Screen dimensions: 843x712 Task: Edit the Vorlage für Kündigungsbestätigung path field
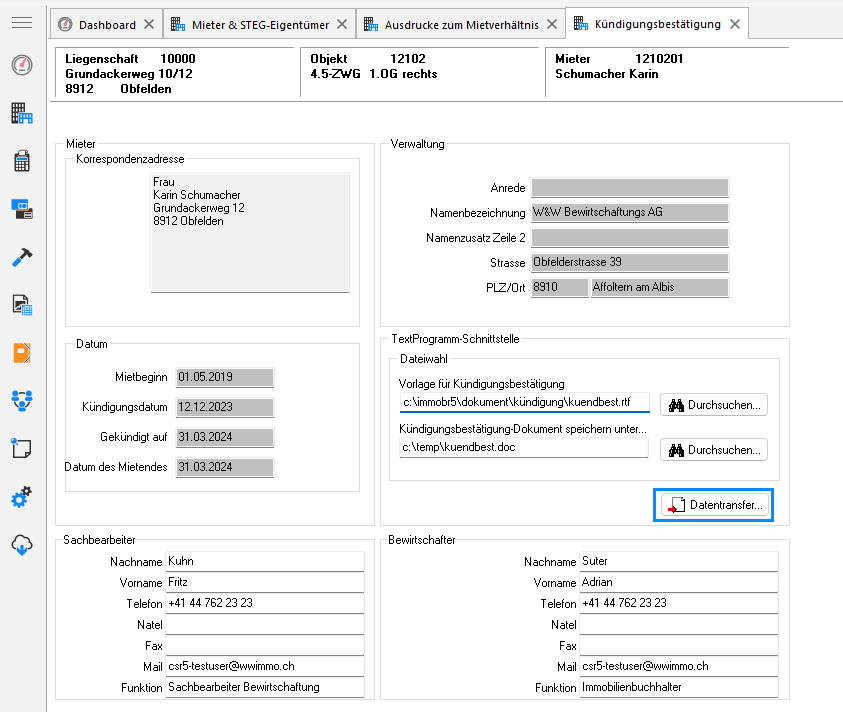click(524, 402)
